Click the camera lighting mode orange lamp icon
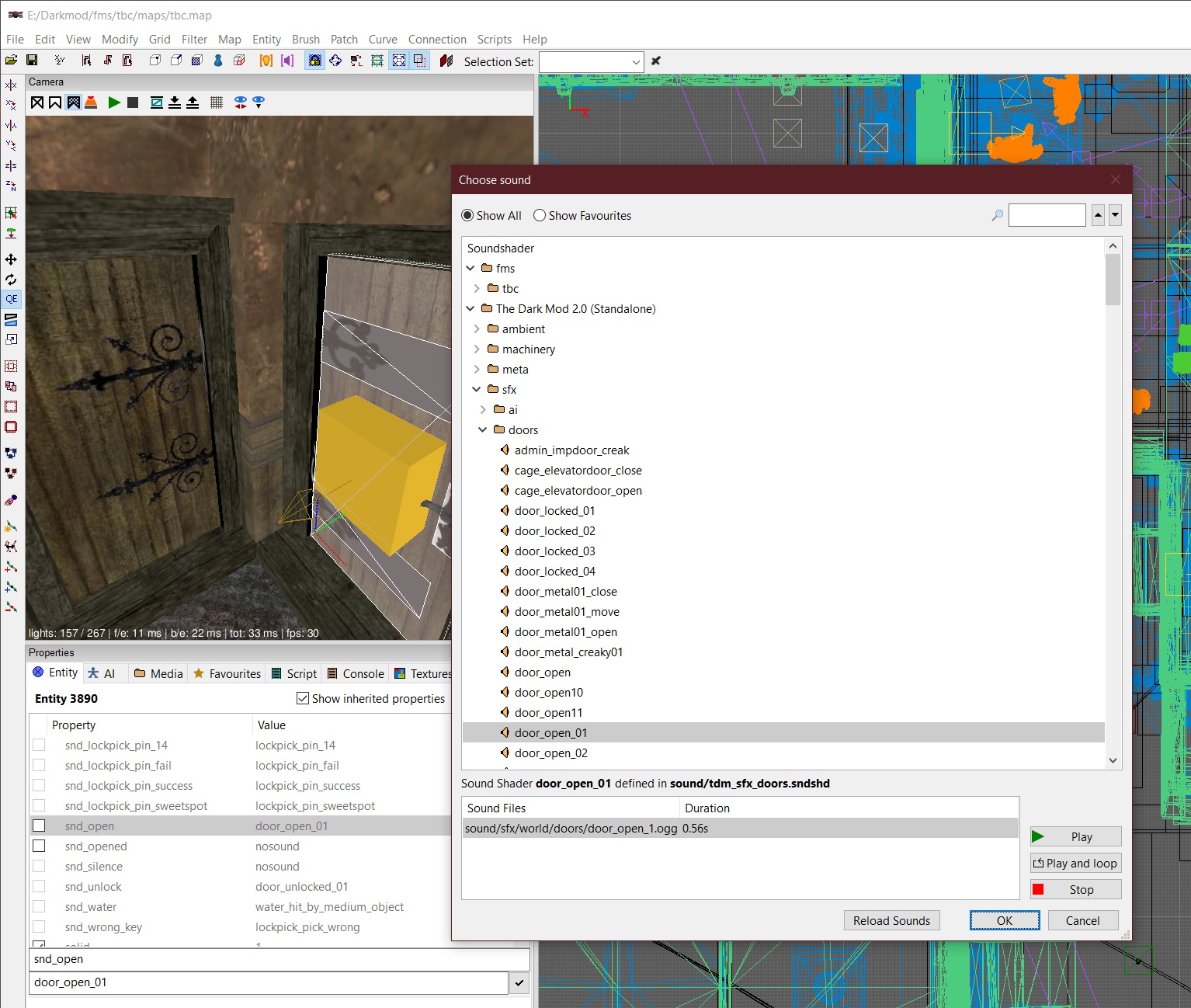The height and width of the screenshot is (1008, 1191). 91,103
